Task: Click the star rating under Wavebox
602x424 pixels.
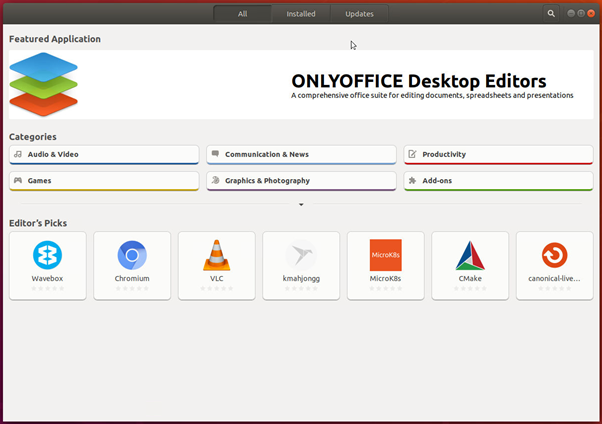Action: (x=48, y=288)
